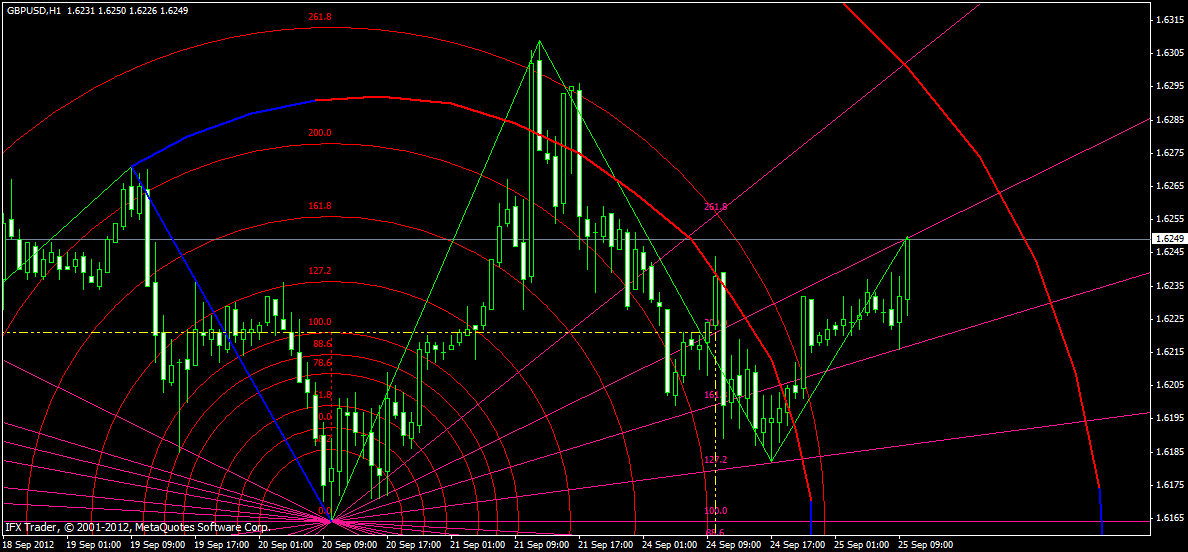Click the magenta 100.0 Fibonacci label
Viewport: 1188px width, 552px height.
715,510
